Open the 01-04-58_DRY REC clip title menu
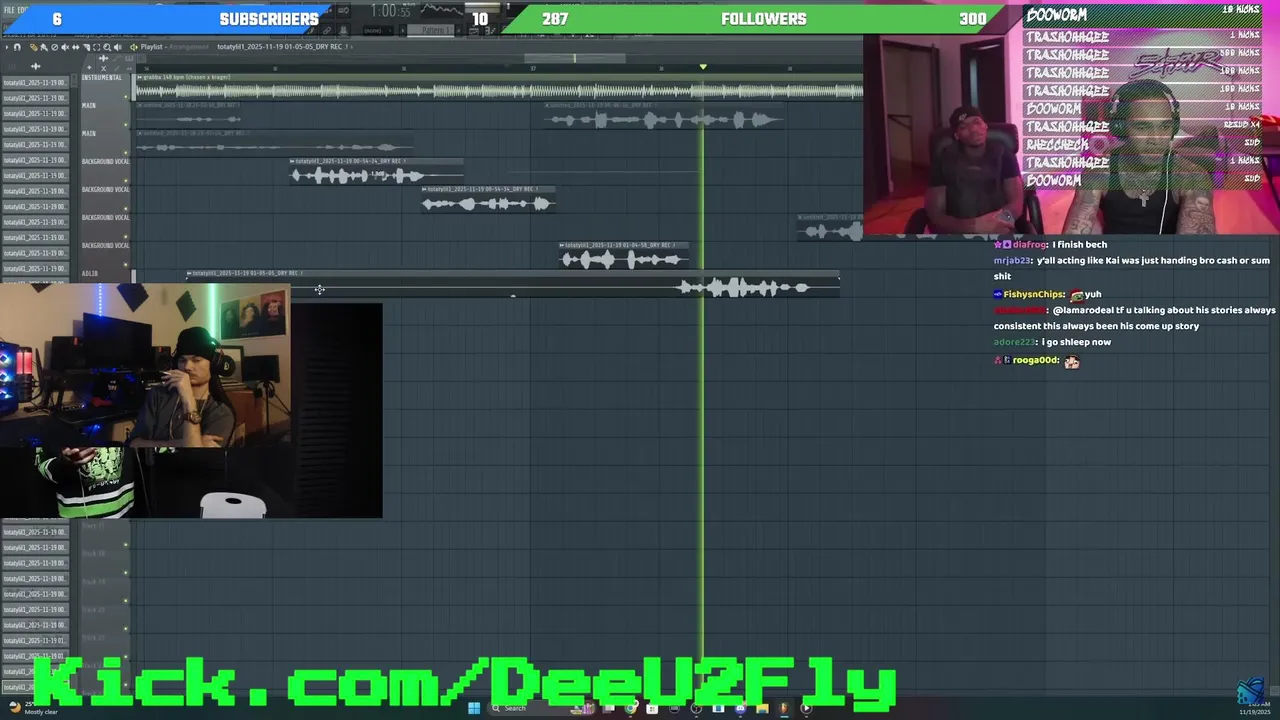Viewport: 1280px width, 720px height. [x=563, y=245]
